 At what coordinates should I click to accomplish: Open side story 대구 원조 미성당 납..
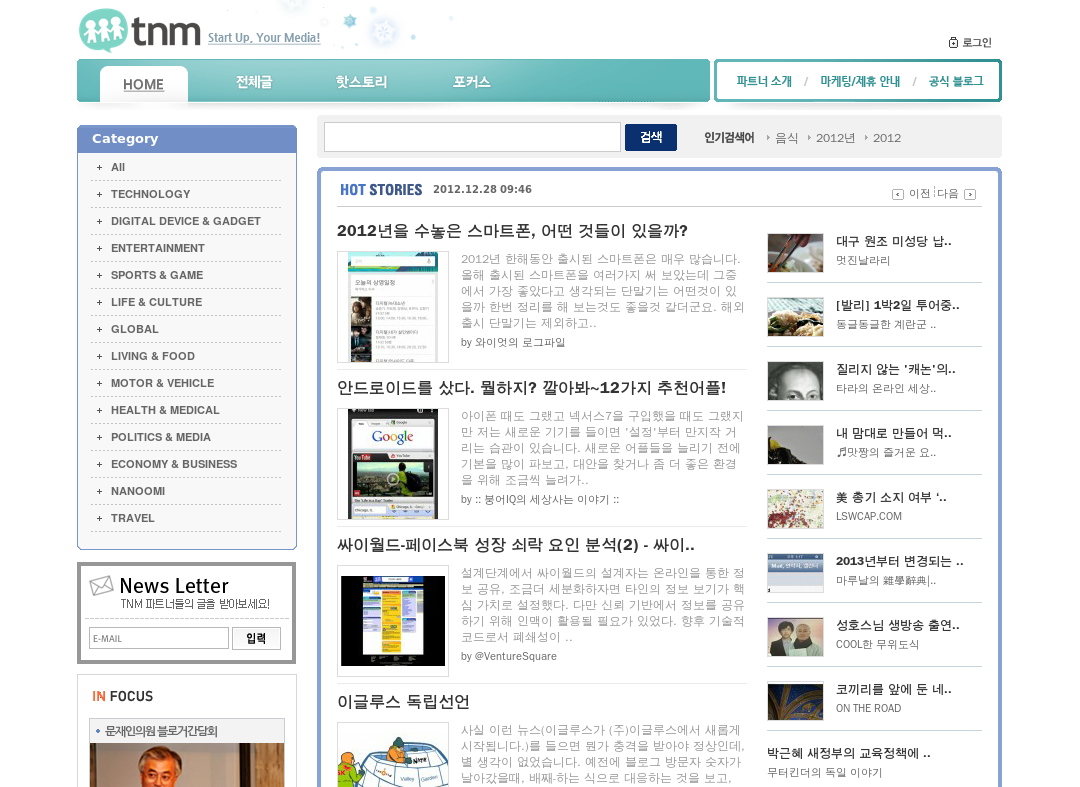click(893, 241)
